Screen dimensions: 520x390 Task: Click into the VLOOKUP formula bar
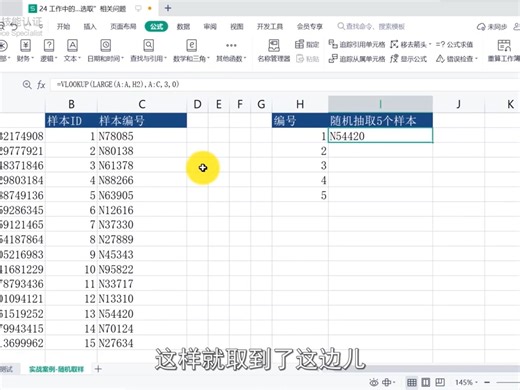point(284,84)
